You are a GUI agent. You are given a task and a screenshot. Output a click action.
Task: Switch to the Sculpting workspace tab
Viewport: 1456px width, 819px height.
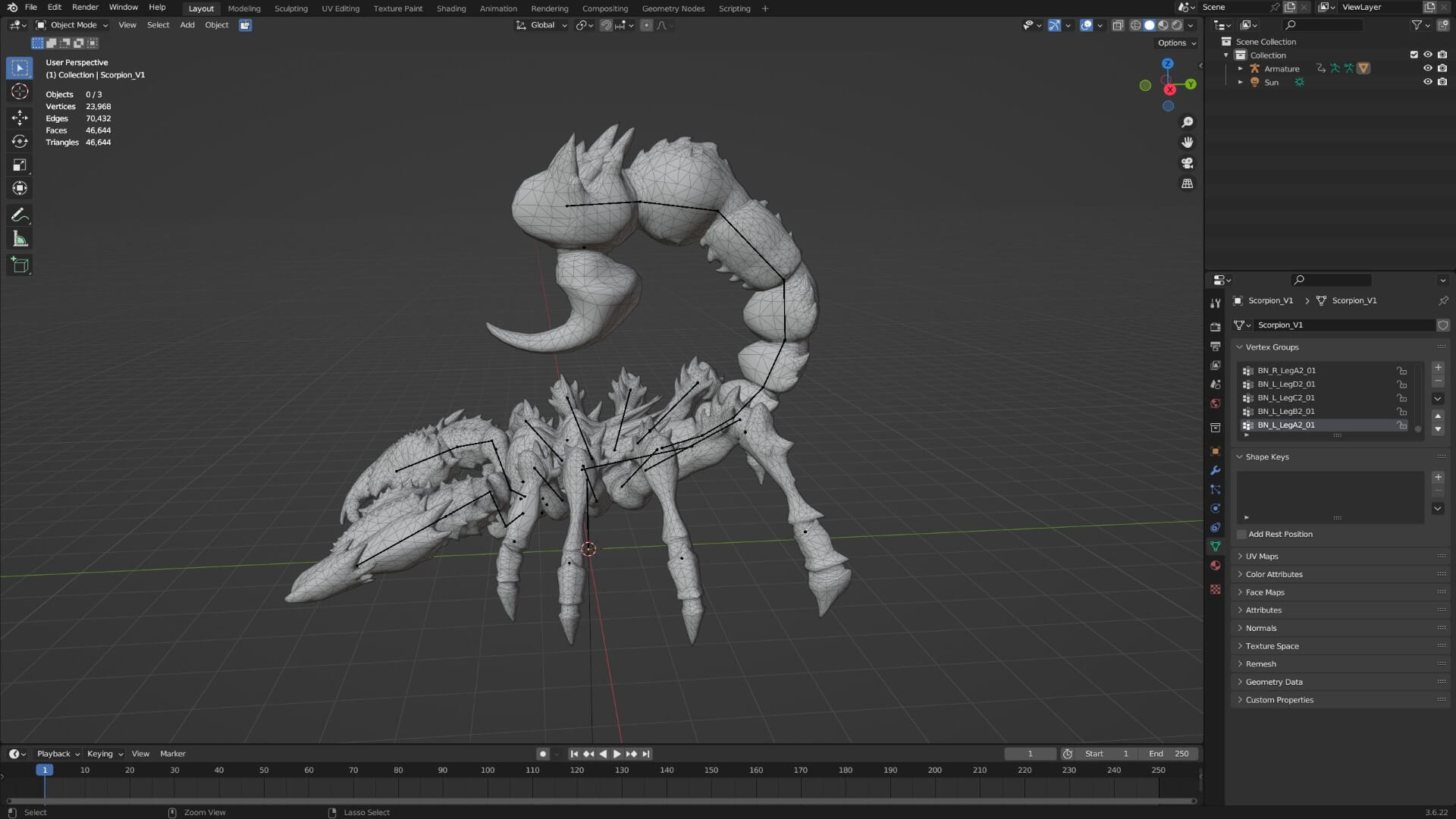(290, 8)
